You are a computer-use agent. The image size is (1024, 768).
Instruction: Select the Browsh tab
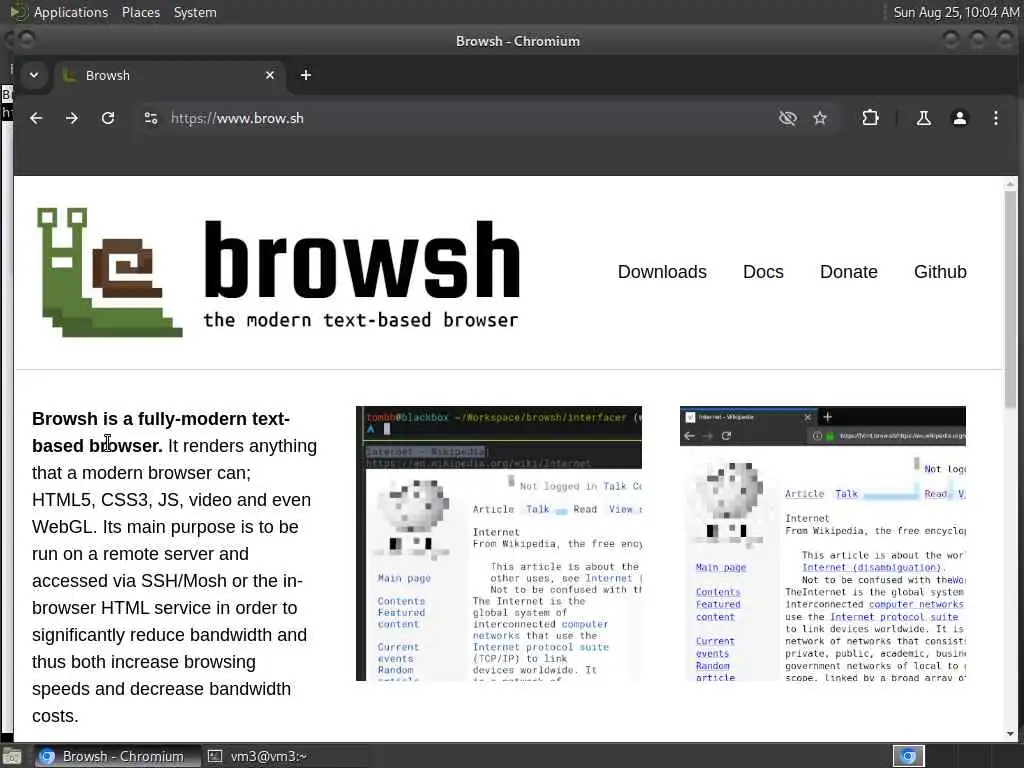(x=169, y=75)
